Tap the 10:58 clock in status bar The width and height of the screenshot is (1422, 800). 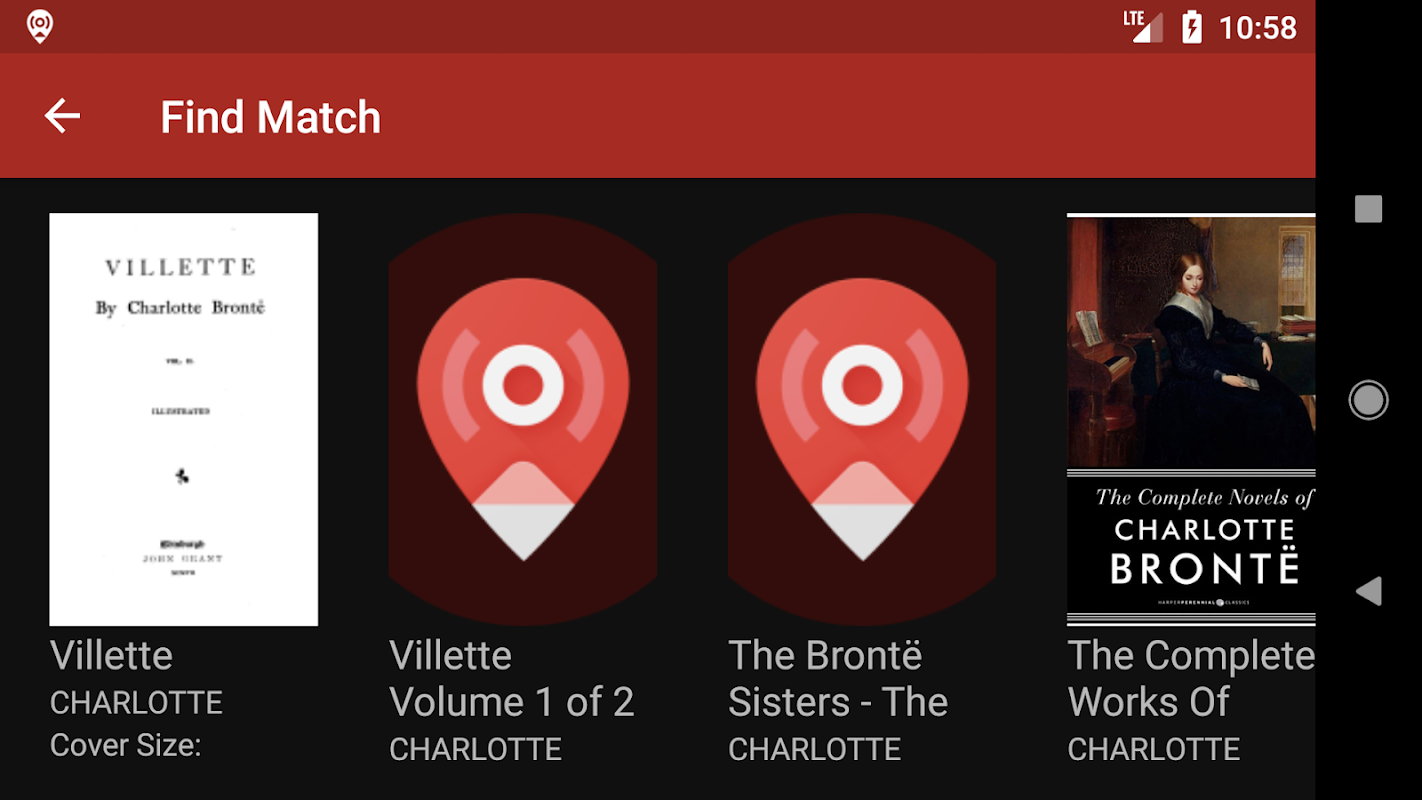[1257, 27]
